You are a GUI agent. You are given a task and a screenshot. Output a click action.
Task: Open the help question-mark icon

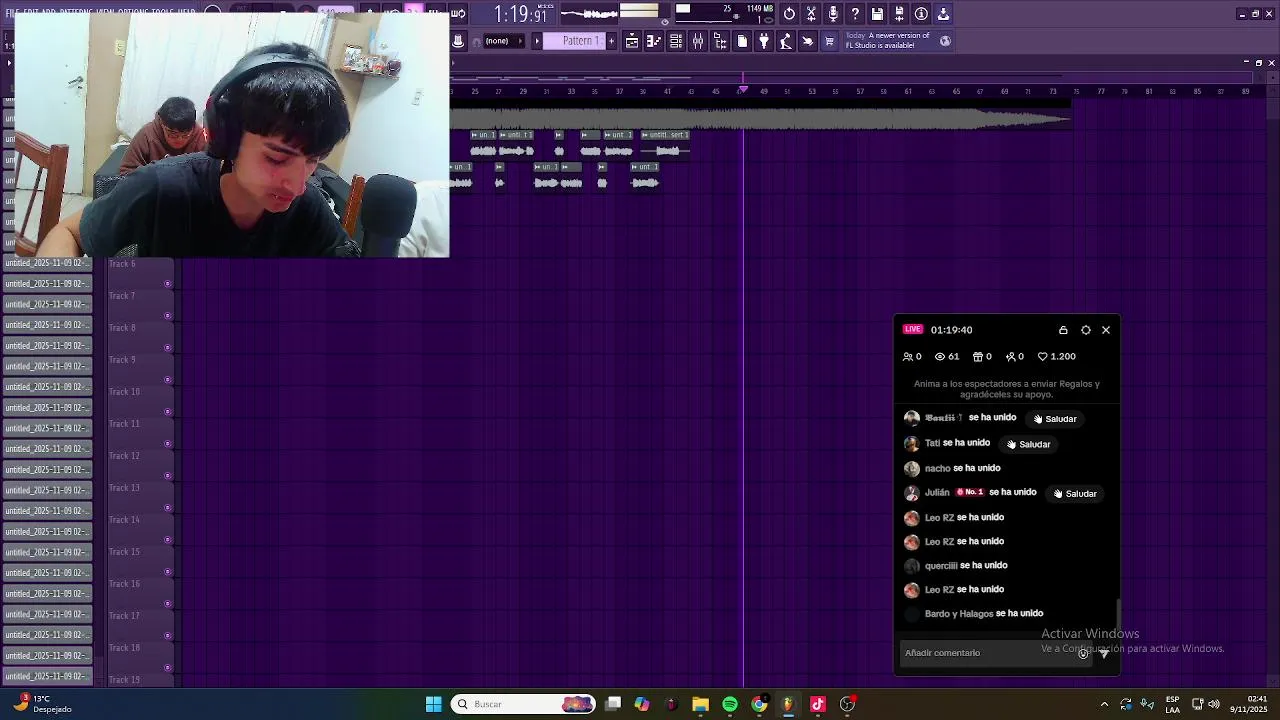click(x=855, y=14)
